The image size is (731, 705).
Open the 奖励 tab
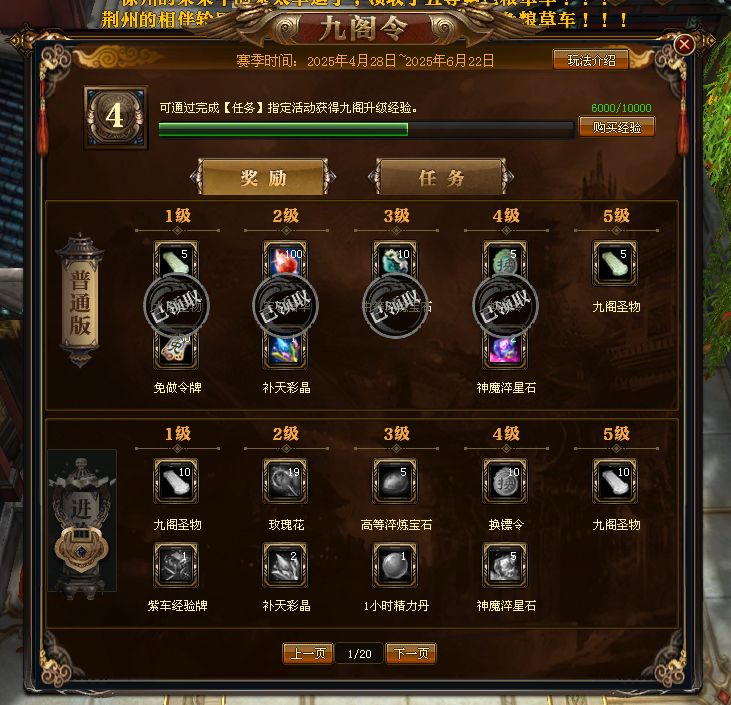[263, 177]
